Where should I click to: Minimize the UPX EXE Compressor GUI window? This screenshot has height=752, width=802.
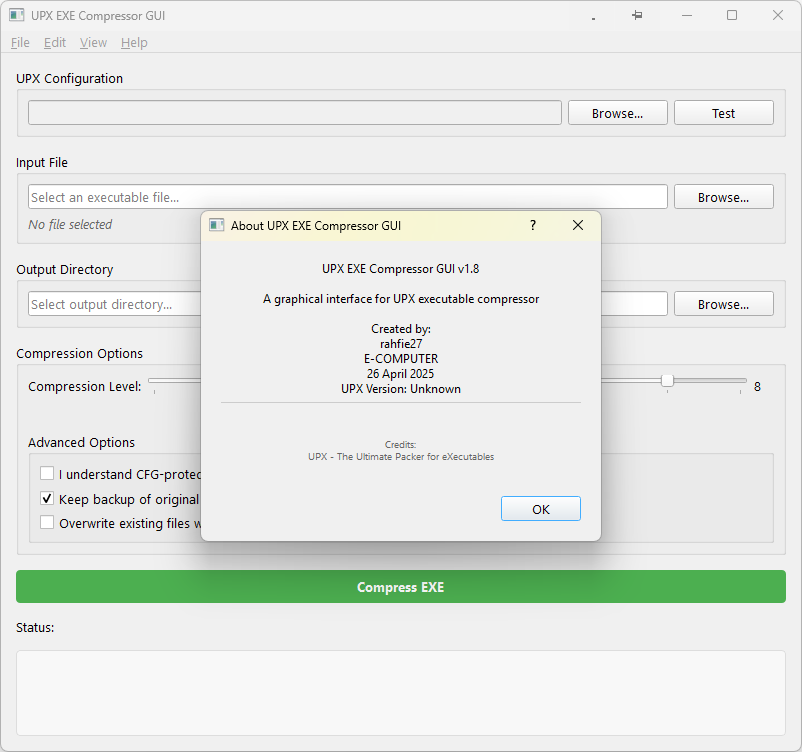[687, 15]
